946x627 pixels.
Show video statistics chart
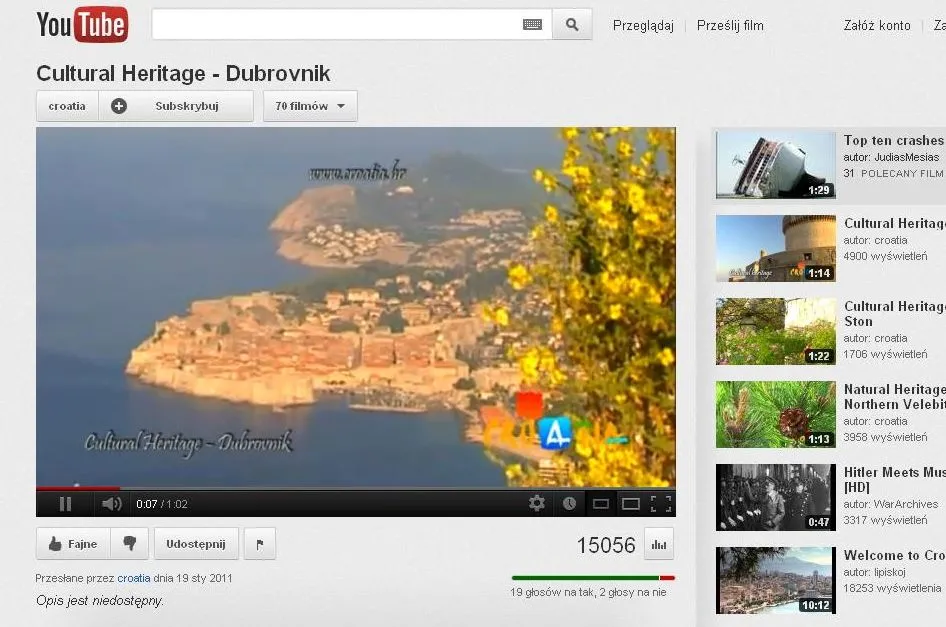coord(659,544)
